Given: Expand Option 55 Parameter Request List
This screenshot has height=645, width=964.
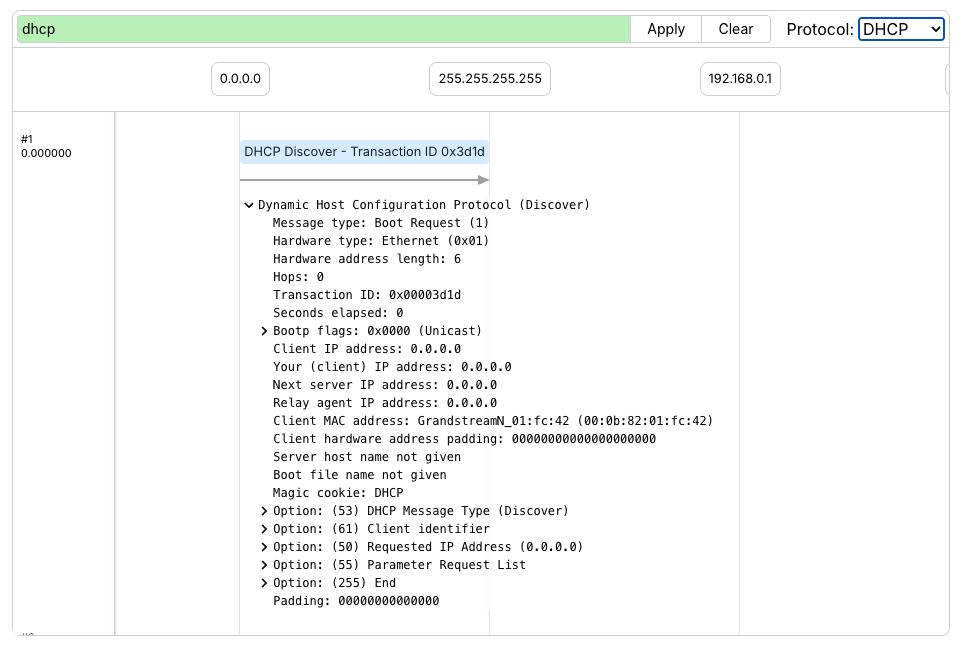Looking at the screenshot, I should pyautogui.click(x=264, y=565).
